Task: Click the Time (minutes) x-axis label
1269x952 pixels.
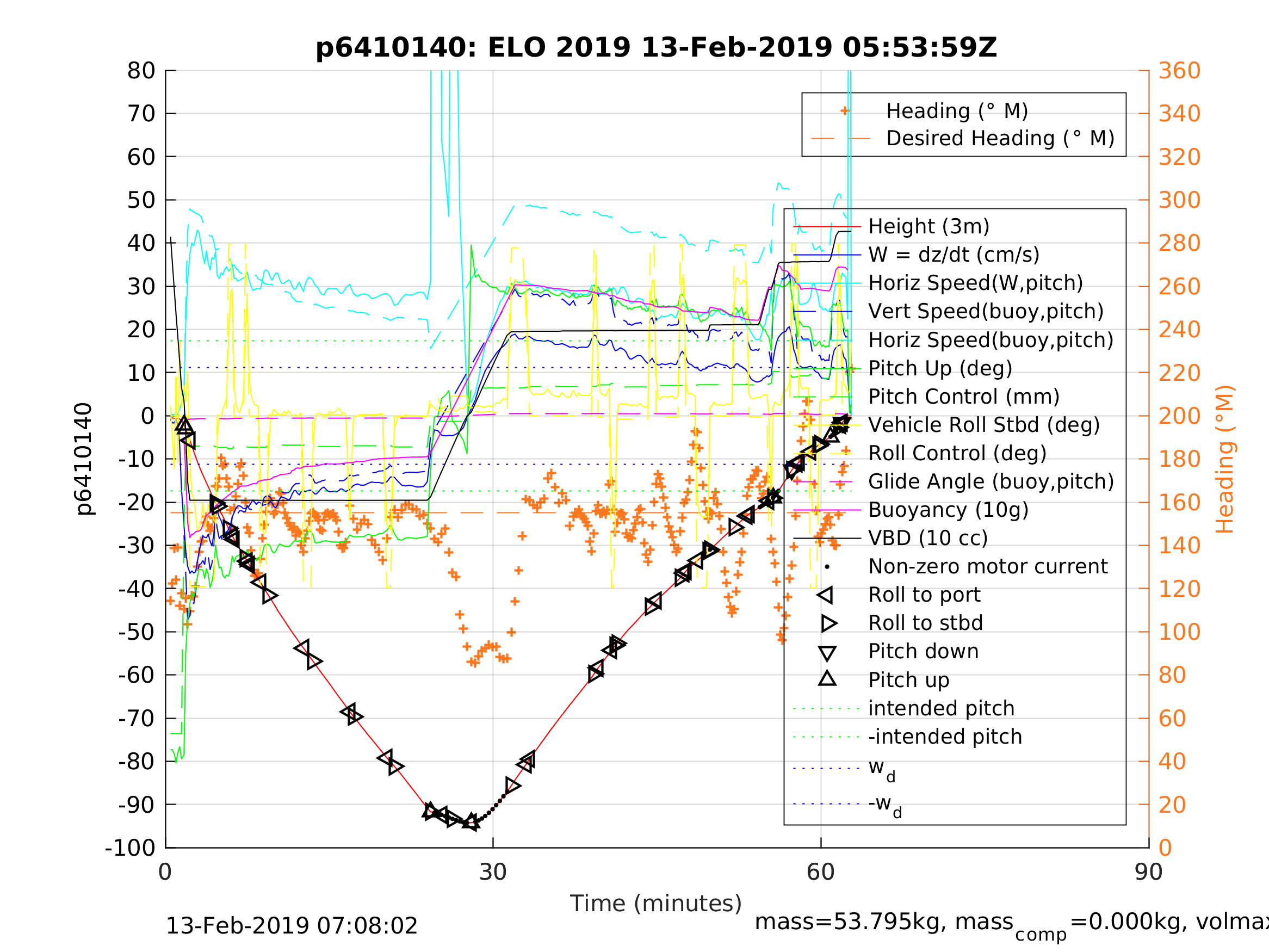Action: pyautogui.click(x=656, y=904)
